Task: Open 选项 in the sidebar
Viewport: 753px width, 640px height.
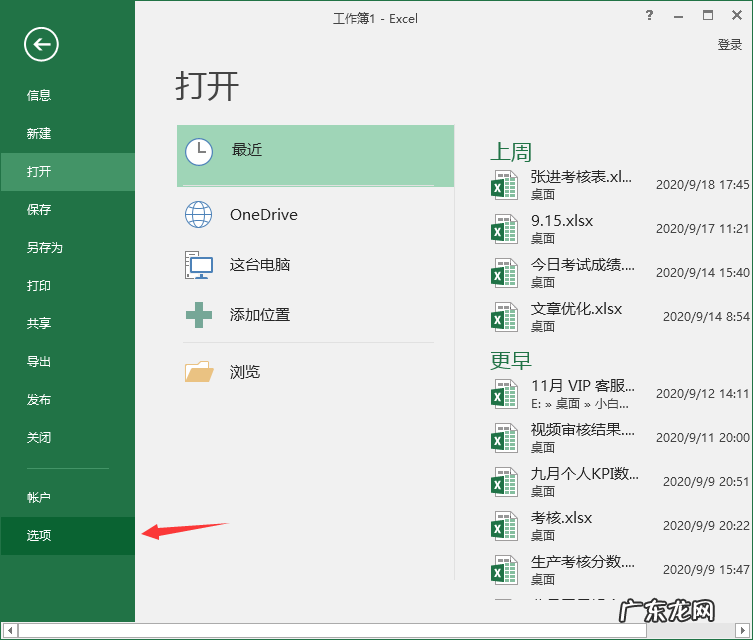Action: [68, 536]
